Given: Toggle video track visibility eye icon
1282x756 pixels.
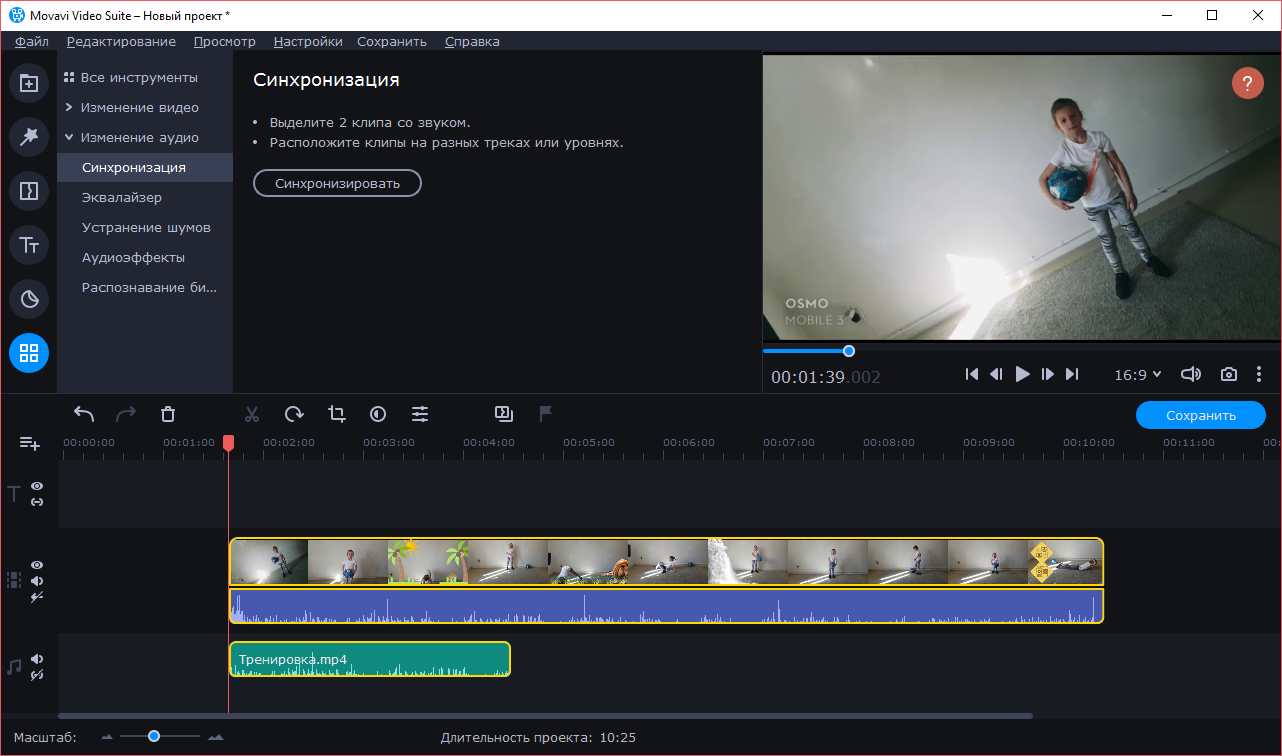Looking at the screenshot, I should tap(37, 565).
